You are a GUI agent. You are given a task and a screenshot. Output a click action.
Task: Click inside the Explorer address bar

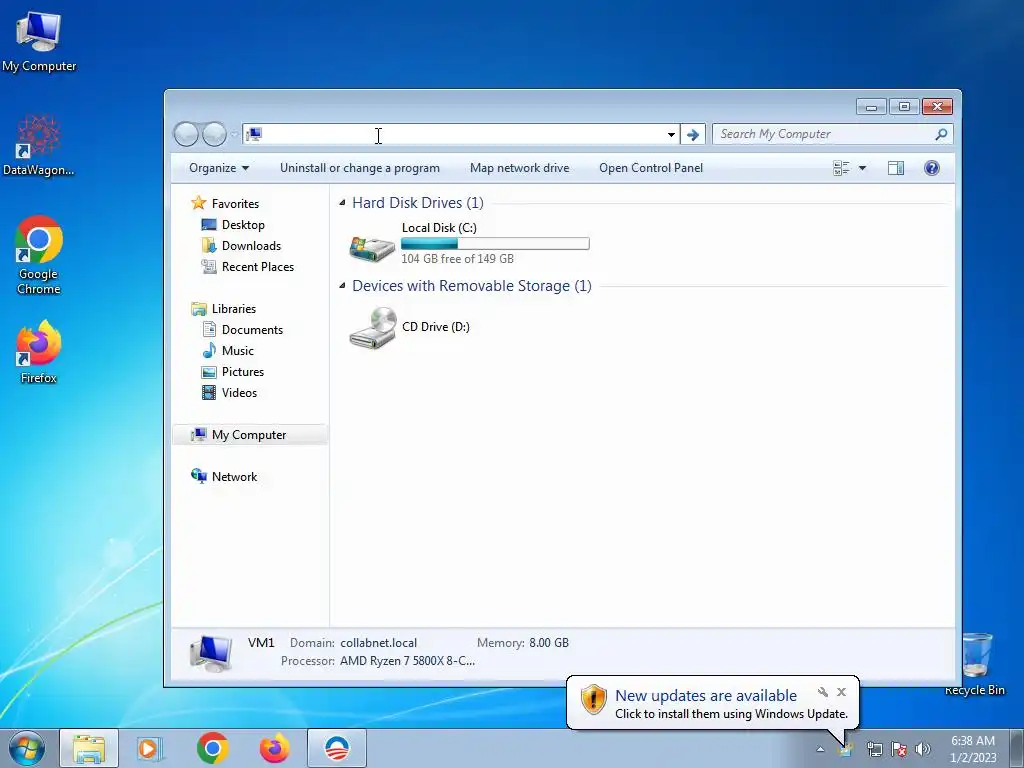pyautogui.click(x=460, y=135)
